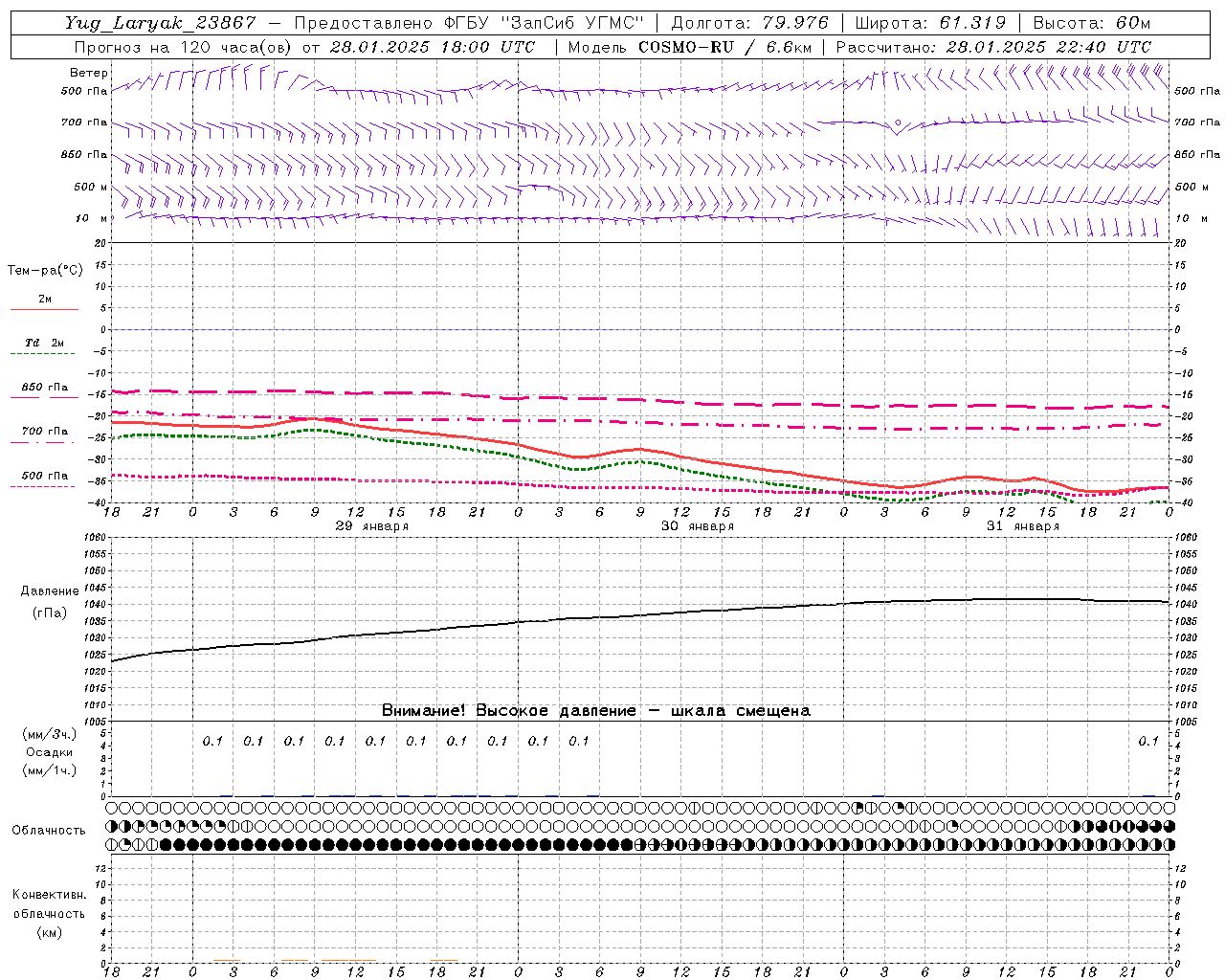This screenshot has height=980, width=1225.
Task: Click the forecast start time 28.01.2025 18:00 UTC
Action: 432,47
